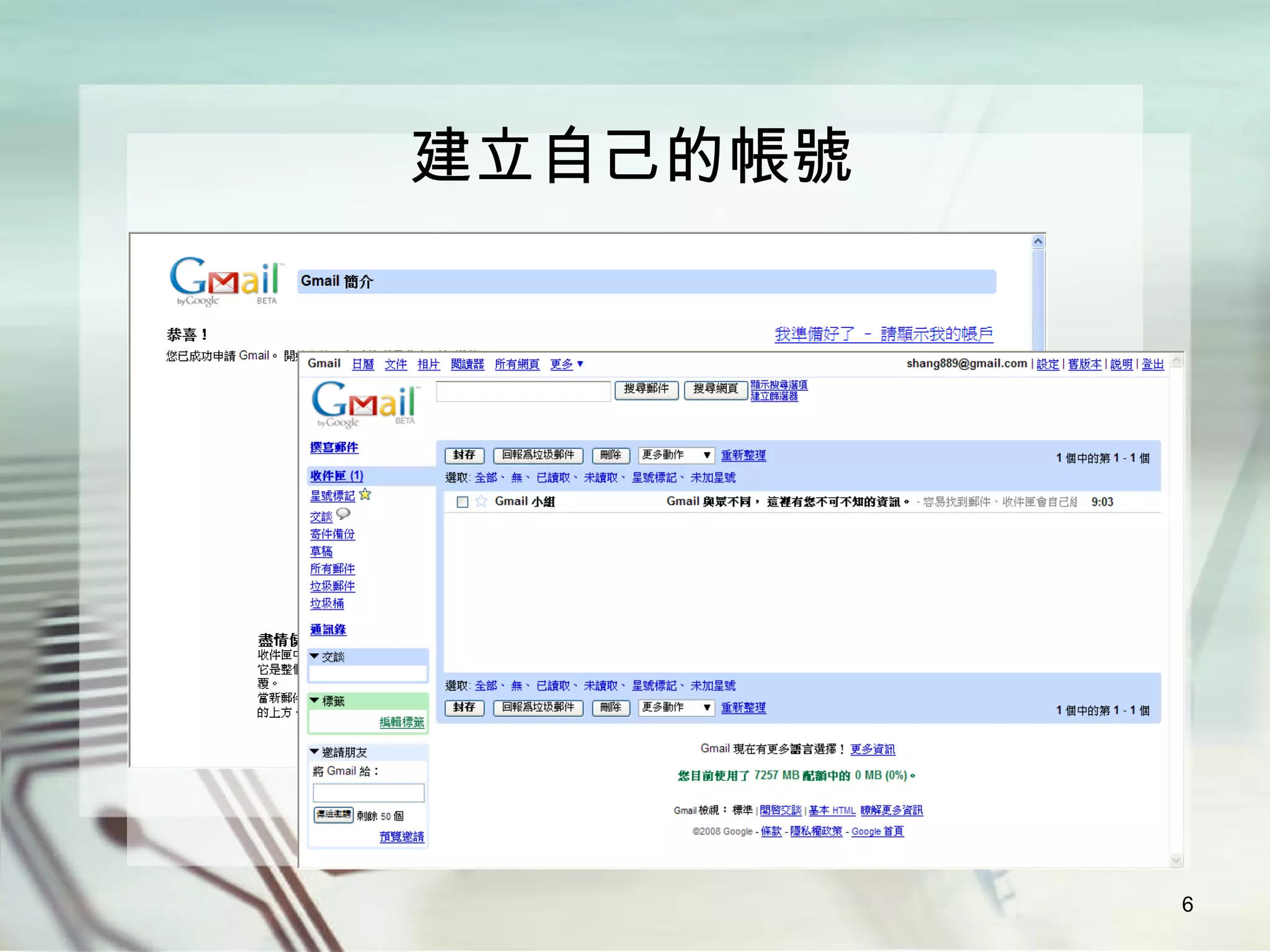Click the 搜尋網頁 button

point(716,389)
